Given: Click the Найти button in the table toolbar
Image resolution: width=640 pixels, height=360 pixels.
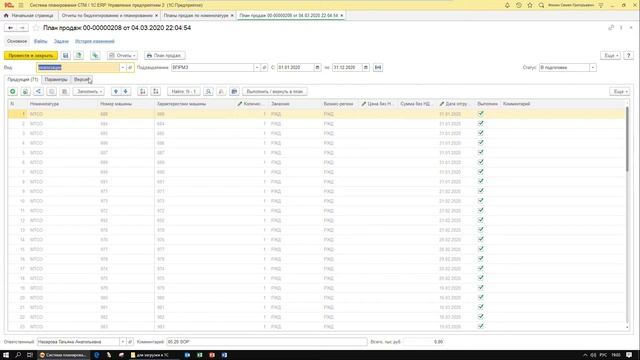Looking at the screenshot, I should pyautogui.click(x=184, y=91).
